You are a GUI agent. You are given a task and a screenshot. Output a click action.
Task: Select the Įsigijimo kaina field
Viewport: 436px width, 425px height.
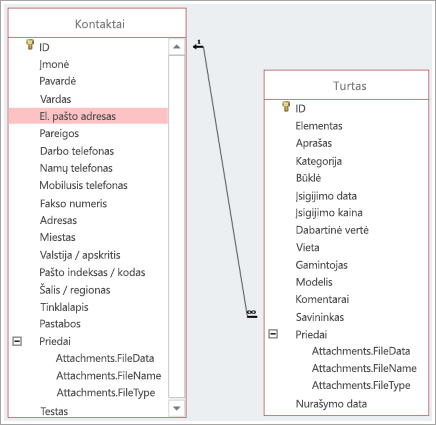[329, 213]
